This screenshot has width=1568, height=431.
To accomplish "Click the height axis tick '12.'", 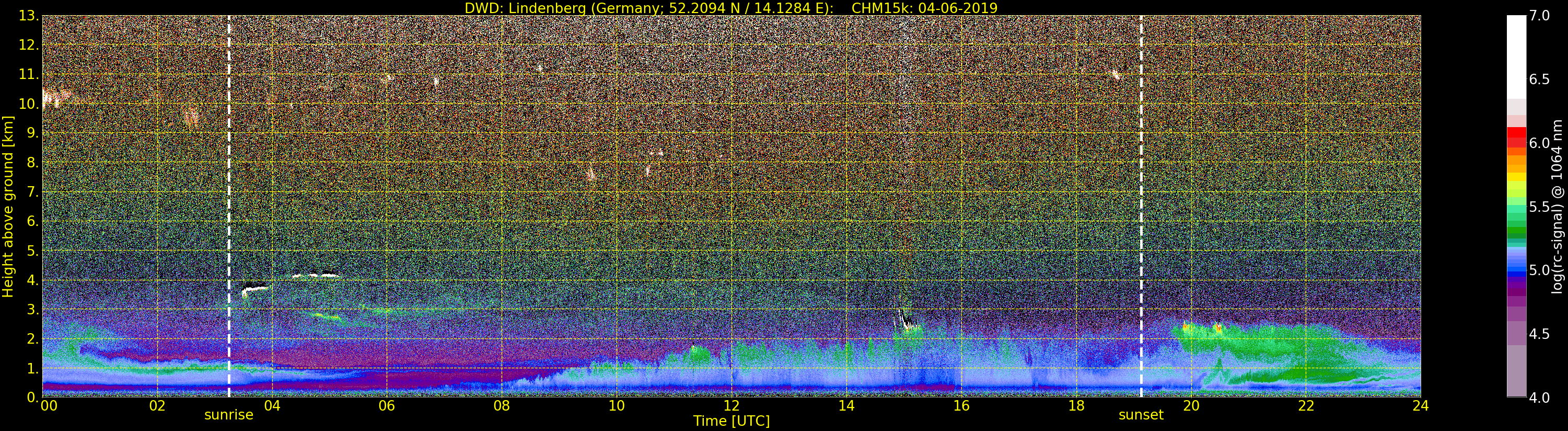I will click(29, 45).
